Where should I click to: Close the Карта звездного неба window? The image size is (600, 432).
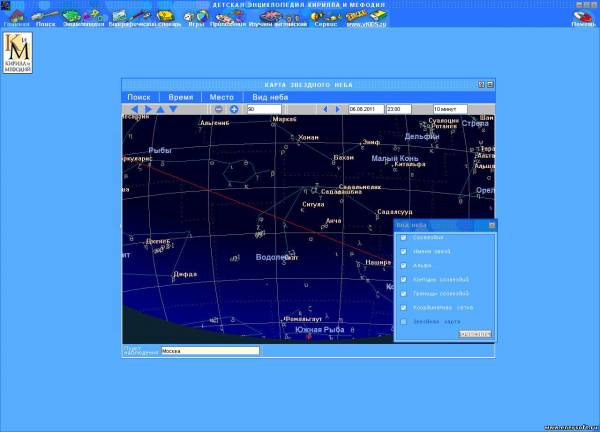click(490, 85)
